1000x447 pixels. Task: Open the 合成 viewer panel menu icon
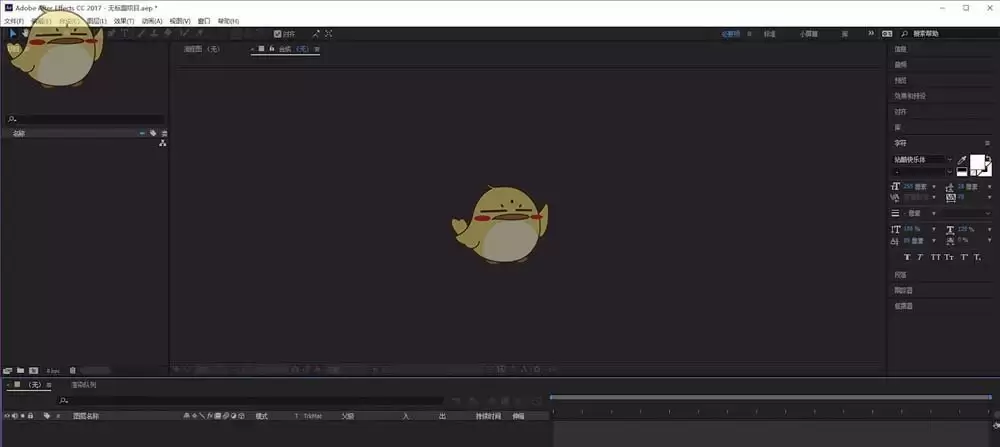pyautogui.click(x=317, y=48)
